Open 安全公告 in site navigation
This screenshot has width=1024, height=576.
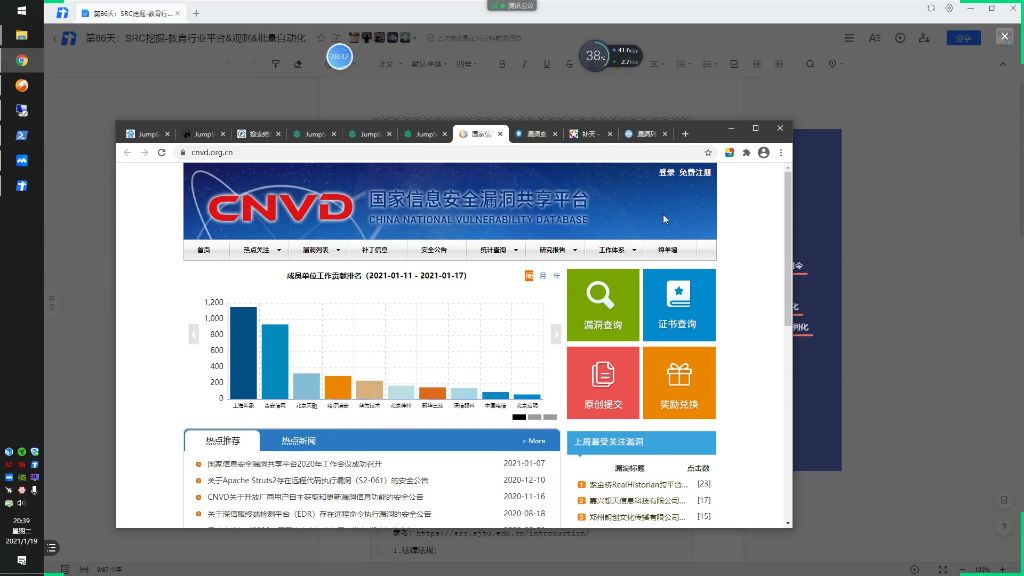(434, 250)
